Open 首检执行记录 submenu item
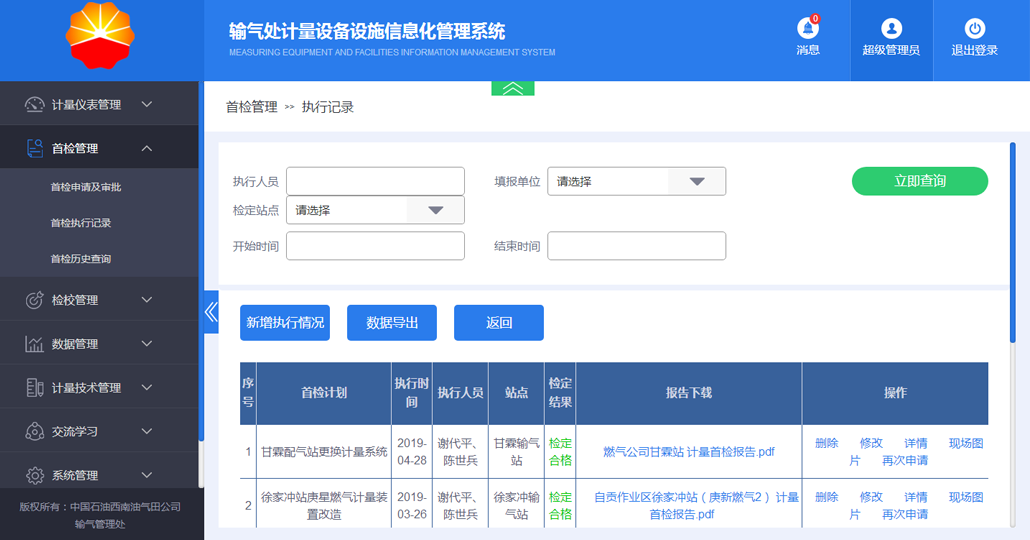This screenshot has height=540, width=1030. [81, 223]
